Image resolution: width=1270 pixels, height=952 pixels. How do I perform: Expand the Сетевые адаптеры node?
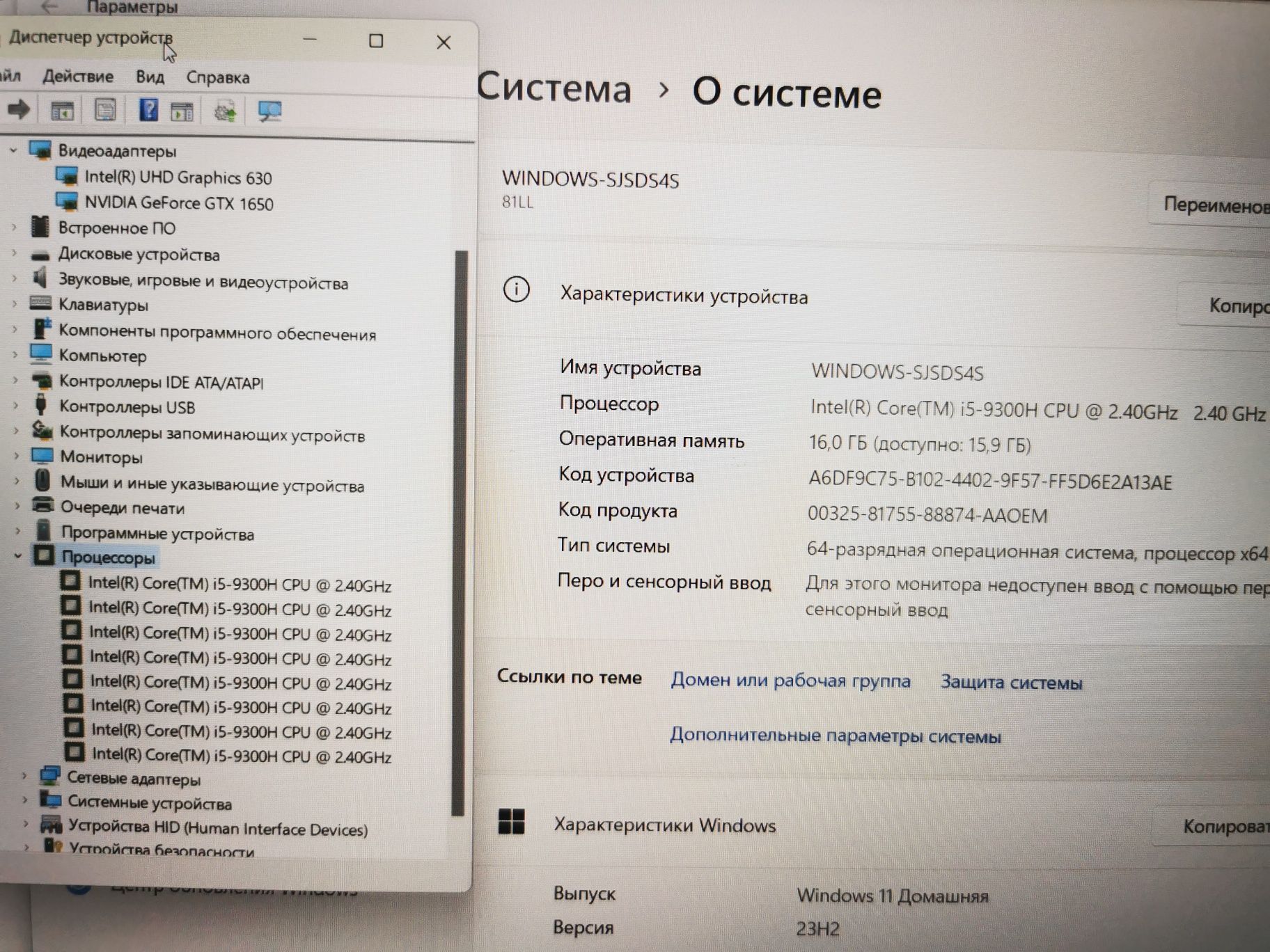pos(24,777)
